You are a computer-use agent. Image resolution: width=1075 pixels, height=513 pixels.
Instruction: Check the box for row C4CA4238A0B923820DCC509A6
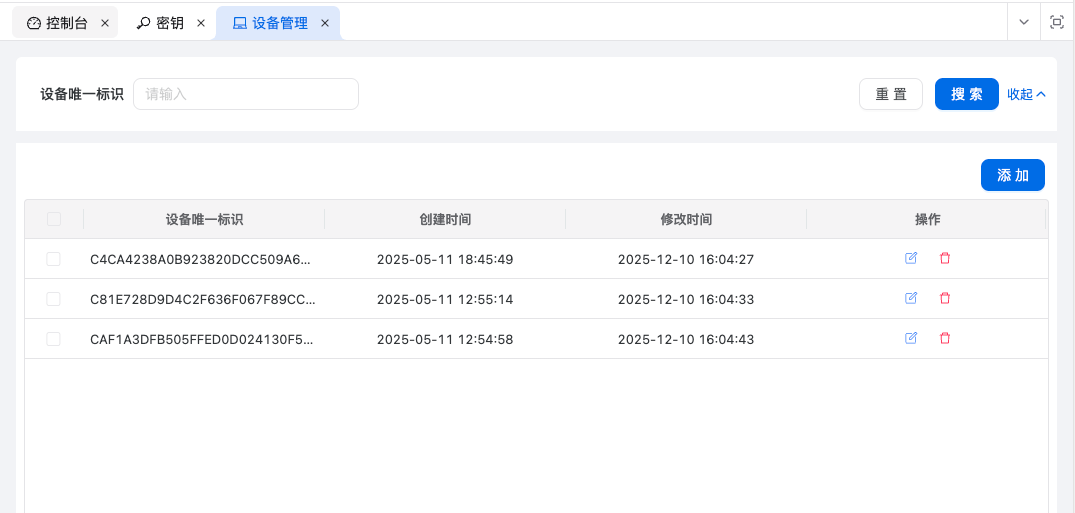[54, 259]
